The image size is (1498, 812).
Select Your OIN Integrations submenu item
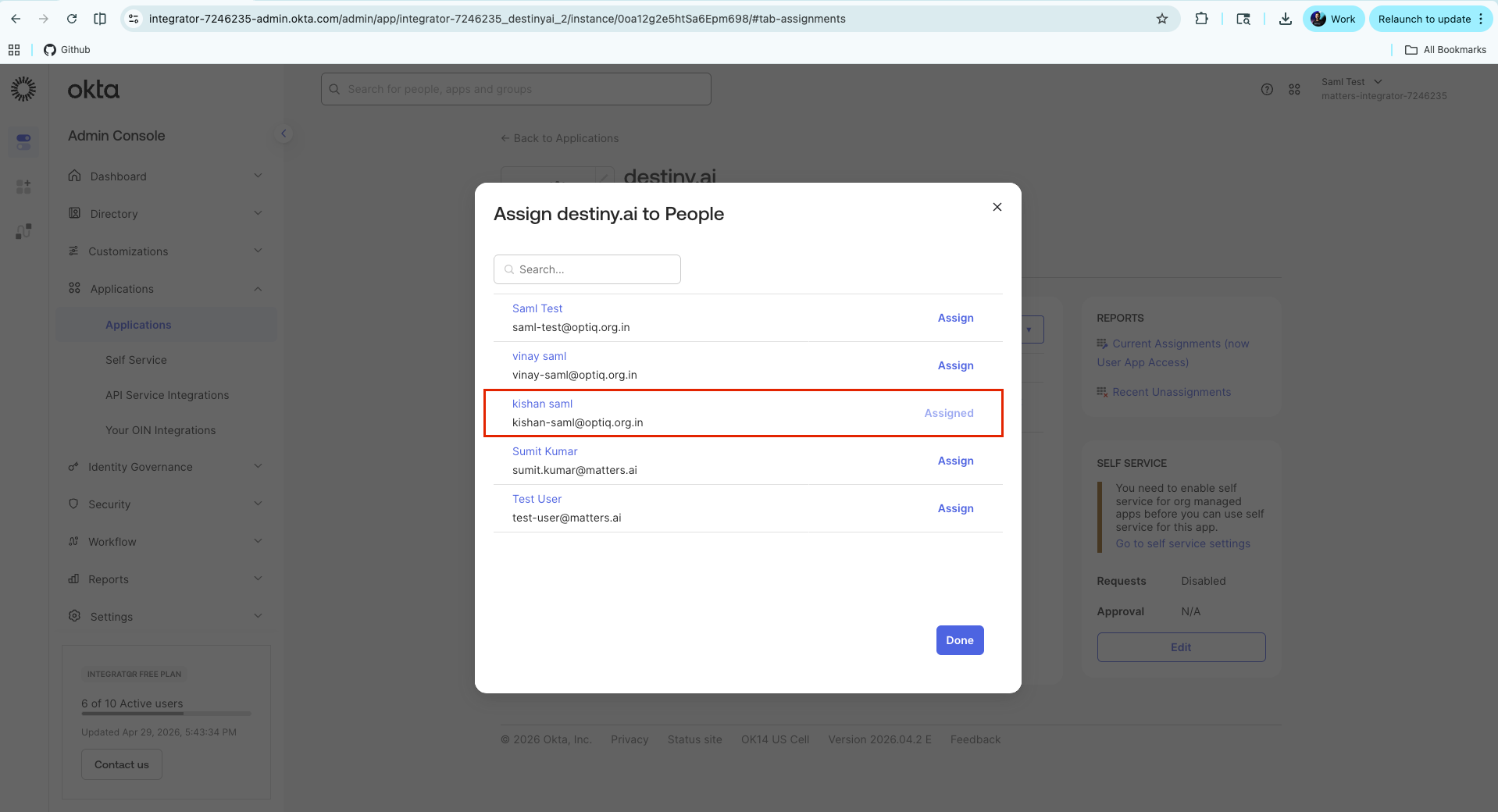(160, 430)
